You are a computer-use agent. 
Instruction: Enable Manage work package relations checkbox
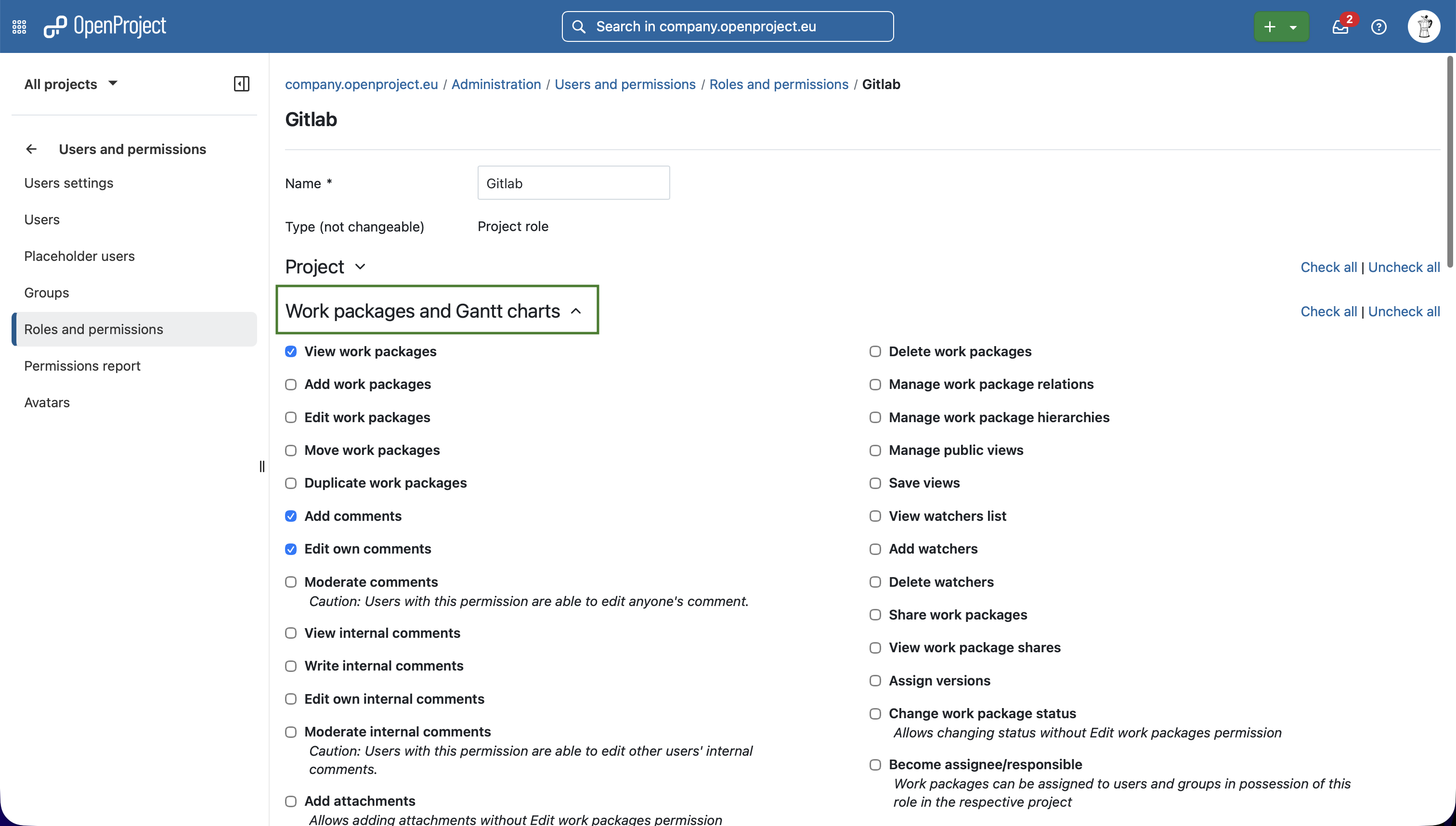point(875,385)
